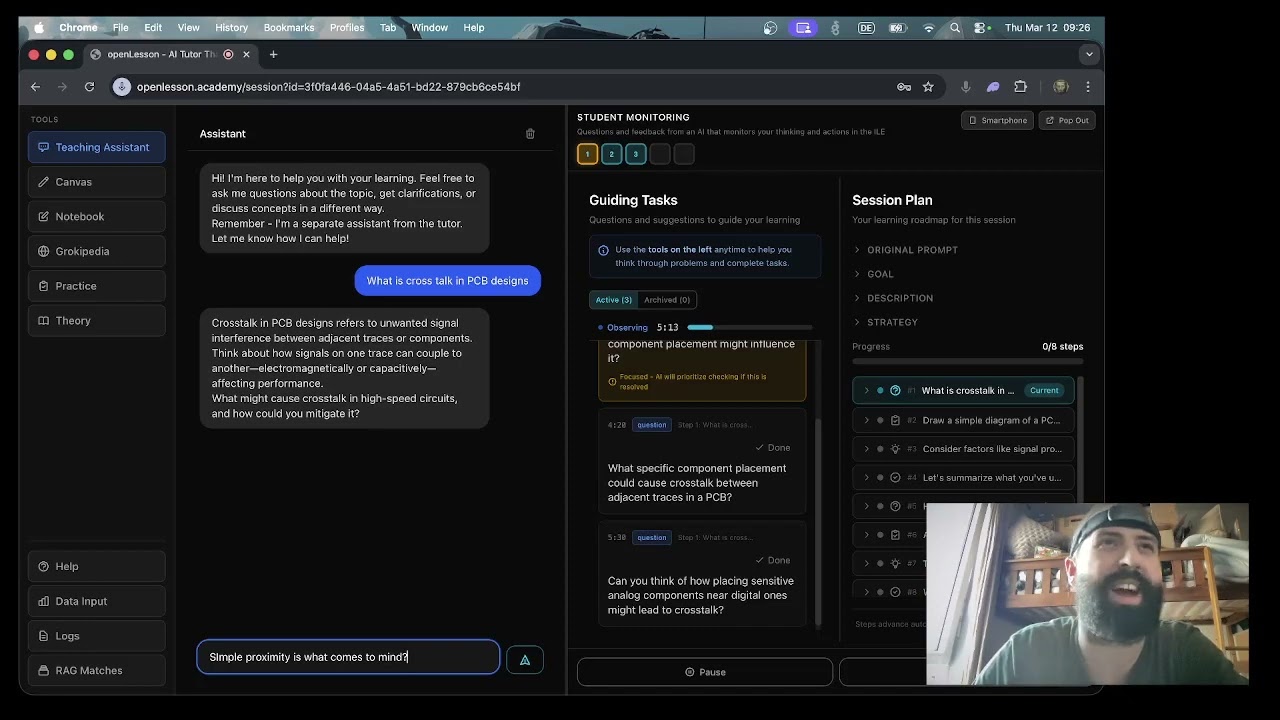Open the Grokipedia tool
Screen dimensions: 1280x720
[97, 251]
